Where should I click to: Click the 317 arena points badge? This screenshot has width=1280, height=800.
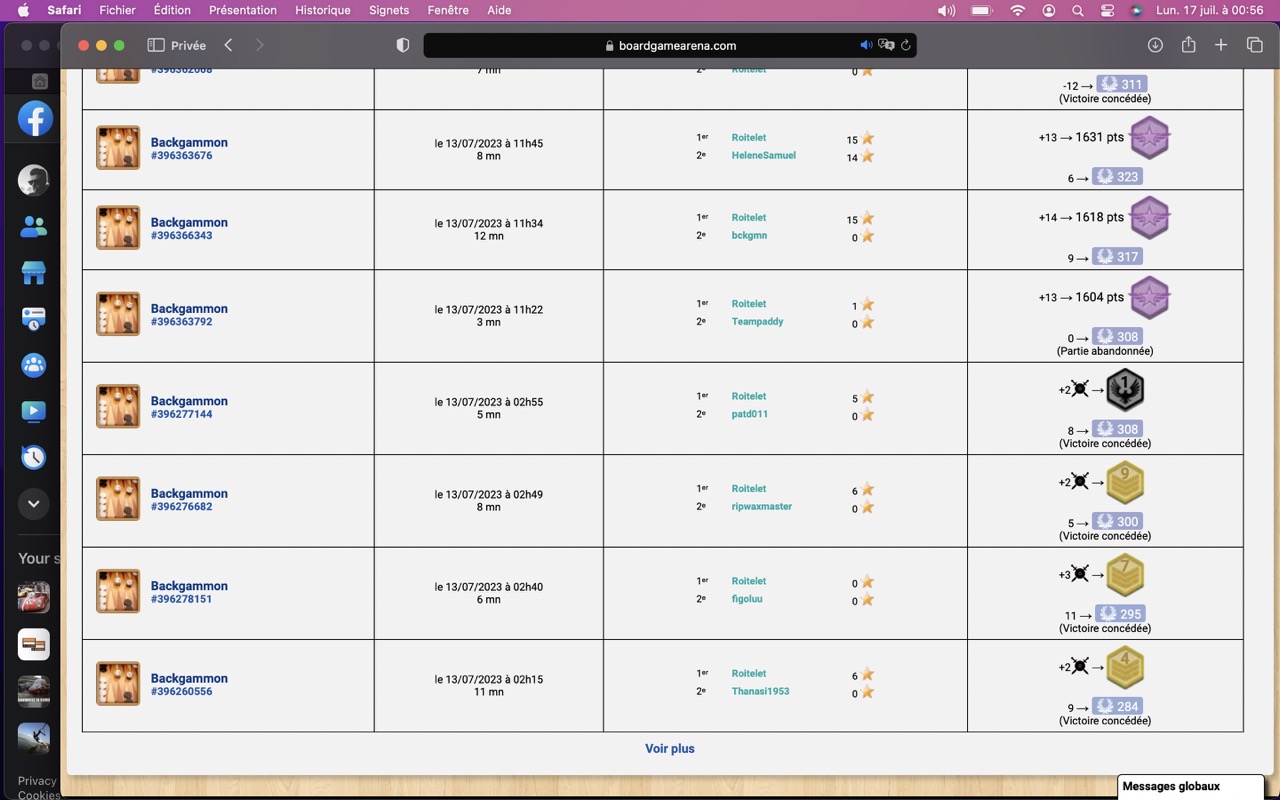(x=1117, y=257)
